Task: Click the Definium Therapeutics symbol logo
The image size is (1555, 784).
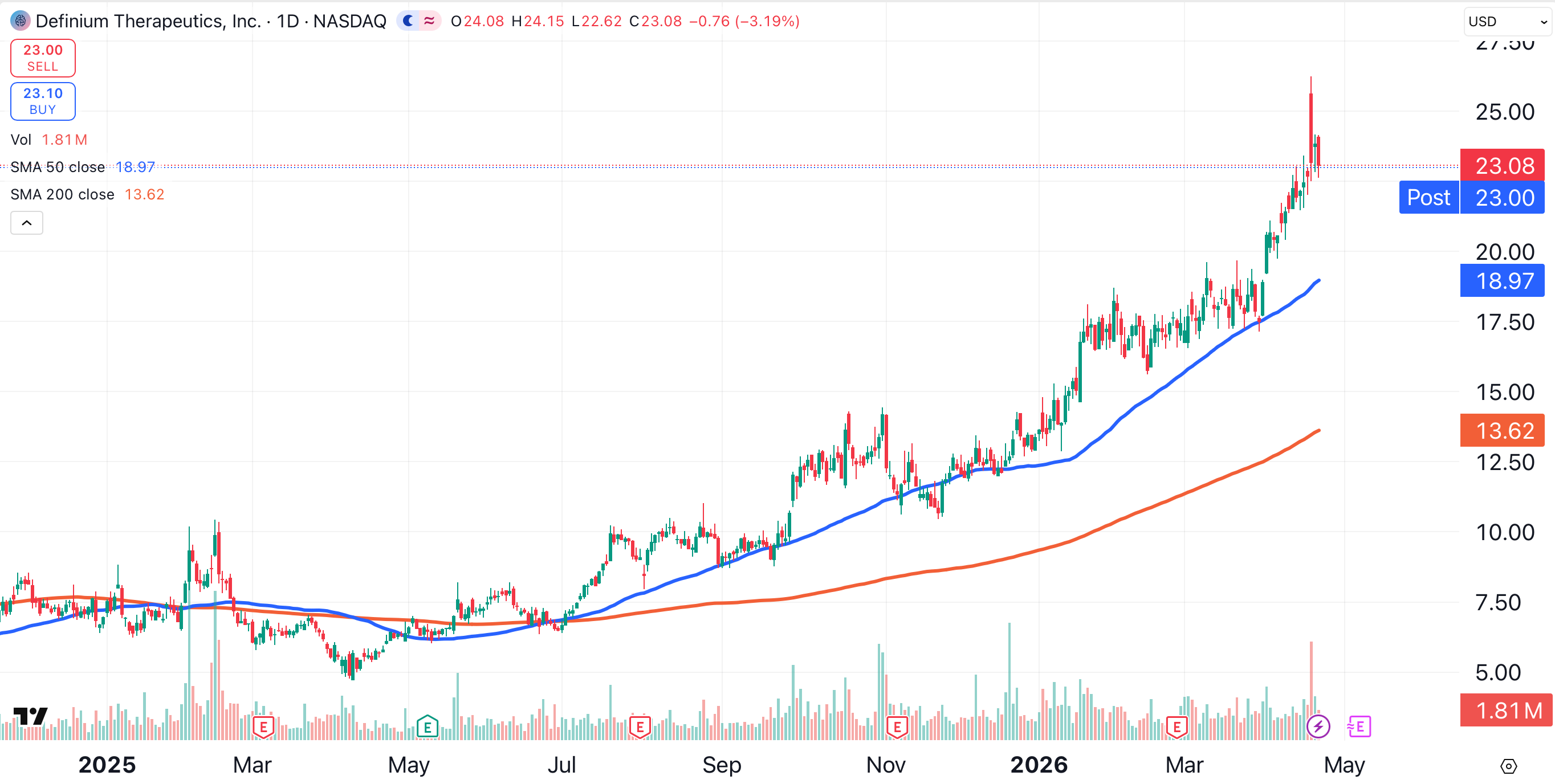Action: 20,21
